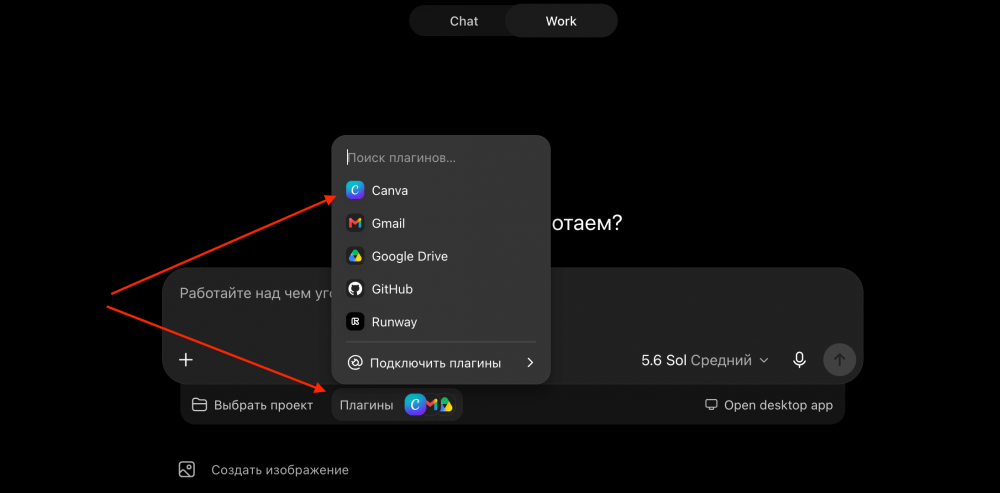Switch to the Work mode
The width and height of the screenshot is (1000, 493).
561,21
